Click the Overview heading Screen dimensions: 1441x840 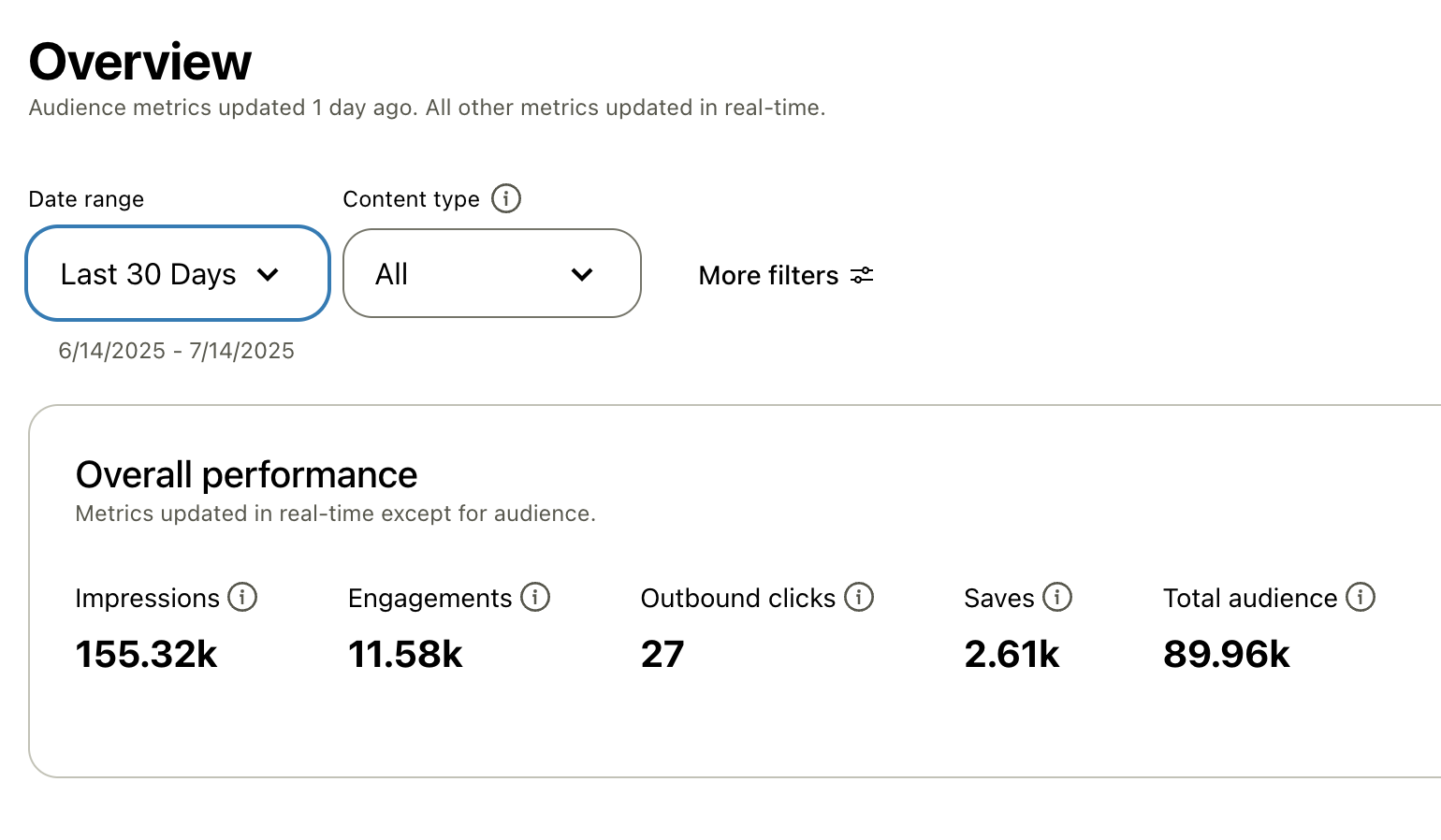click(140, 62)
